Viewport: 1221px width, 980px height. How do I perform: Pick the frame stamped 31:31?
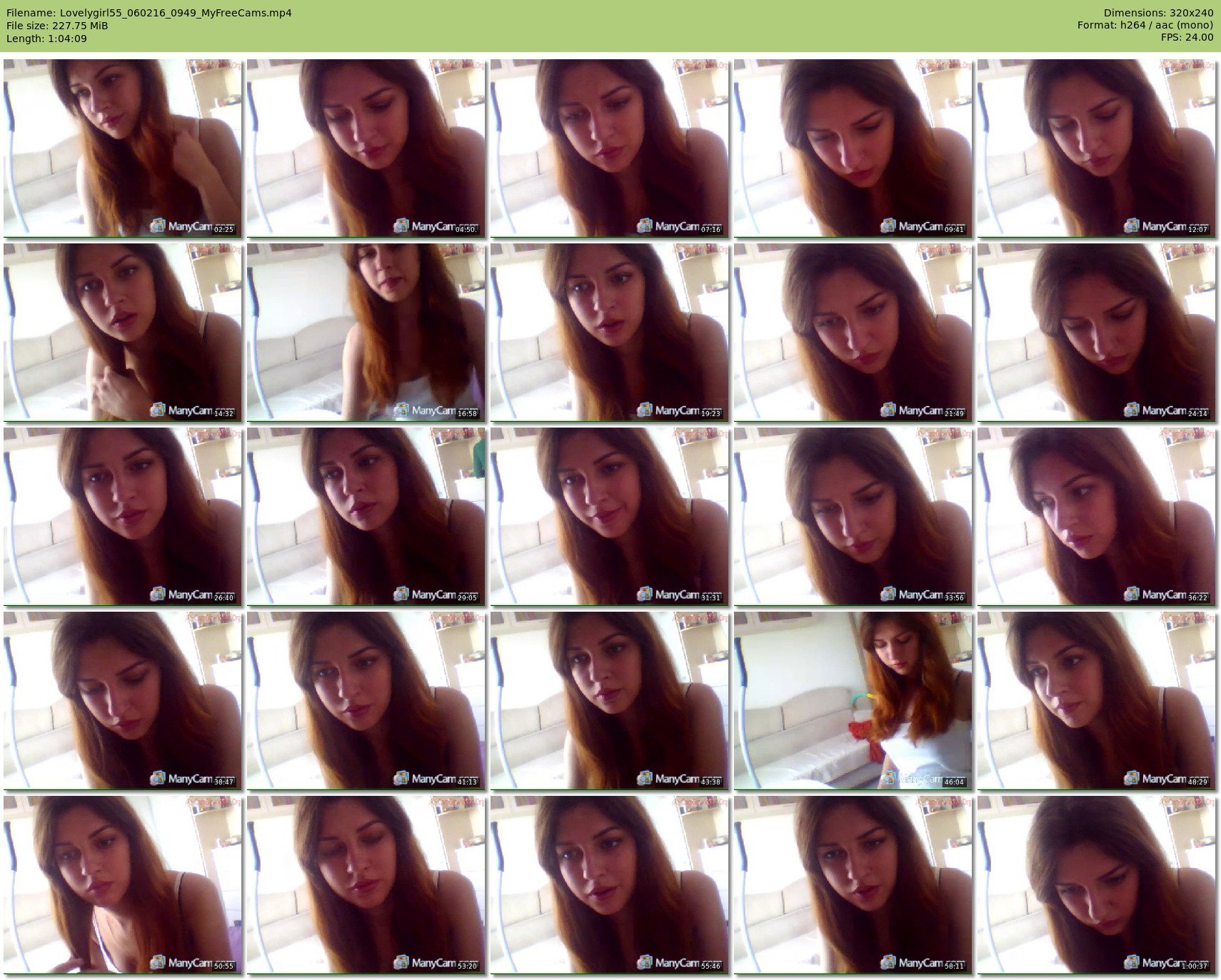tap(609, 516)
